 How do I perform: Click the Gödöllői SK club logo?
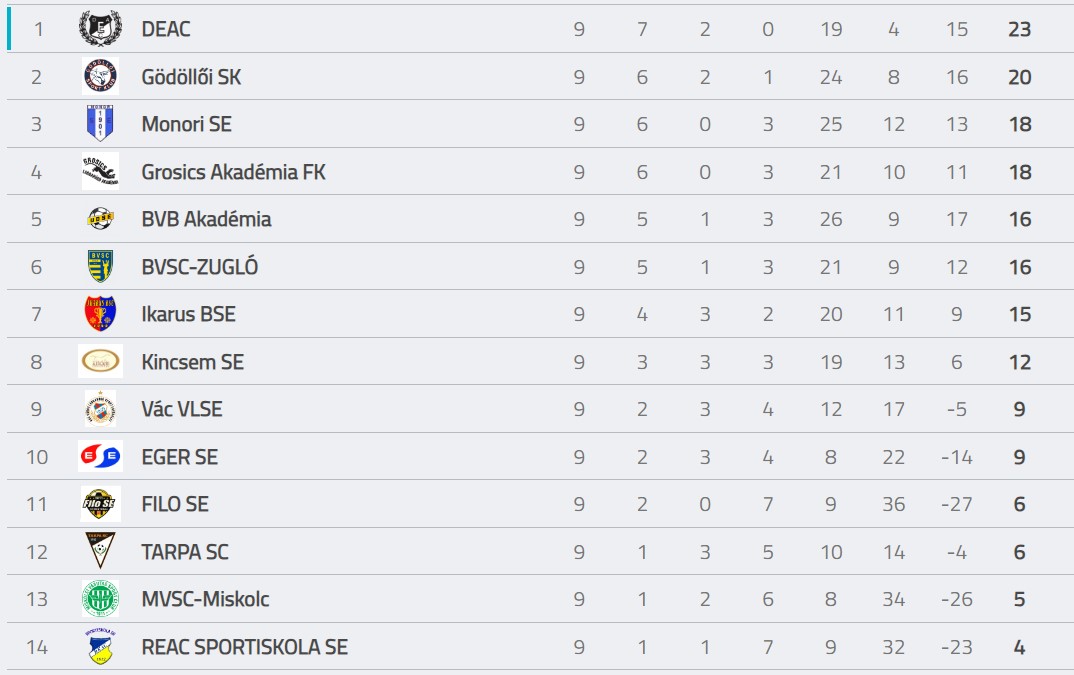point(100,76)
